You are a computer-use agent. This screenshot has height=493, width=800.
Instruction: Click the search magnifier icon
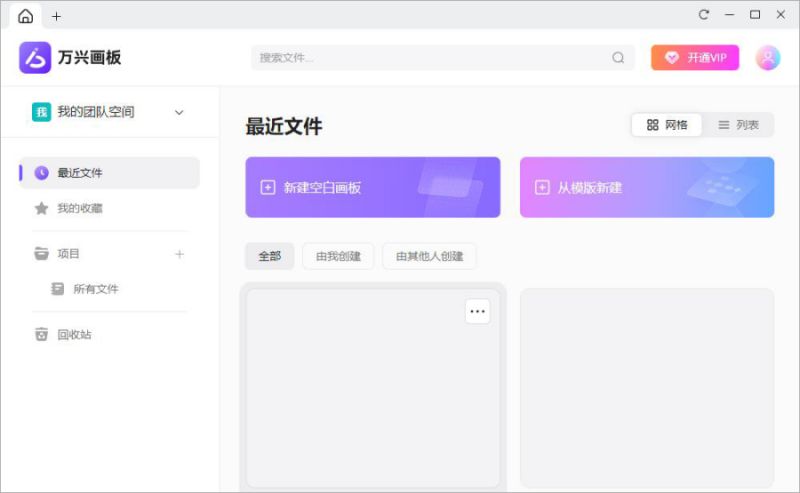618,58
